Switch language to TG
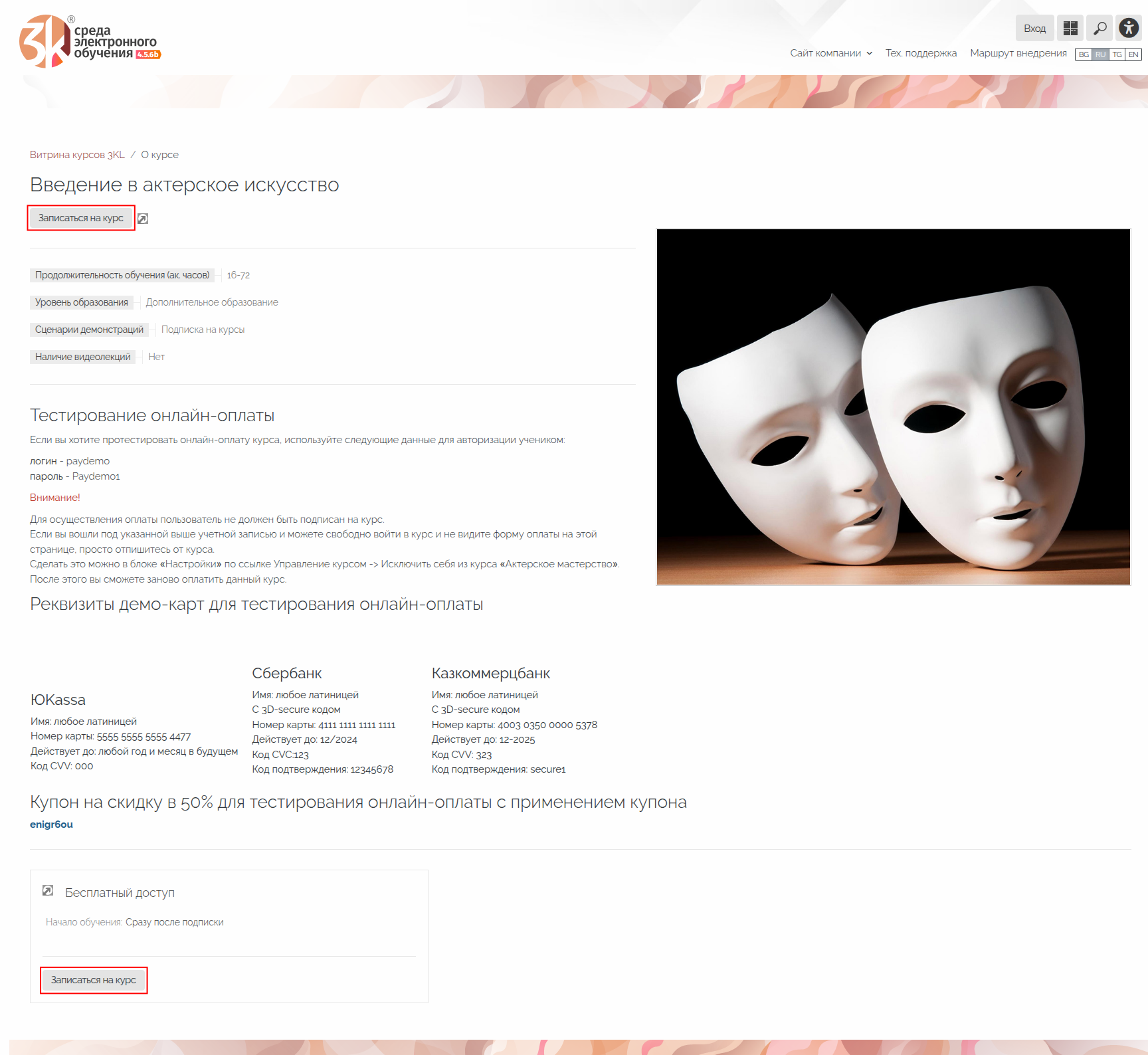The height and width of the screenshot is (1055, 1148). click(1117, 54)
